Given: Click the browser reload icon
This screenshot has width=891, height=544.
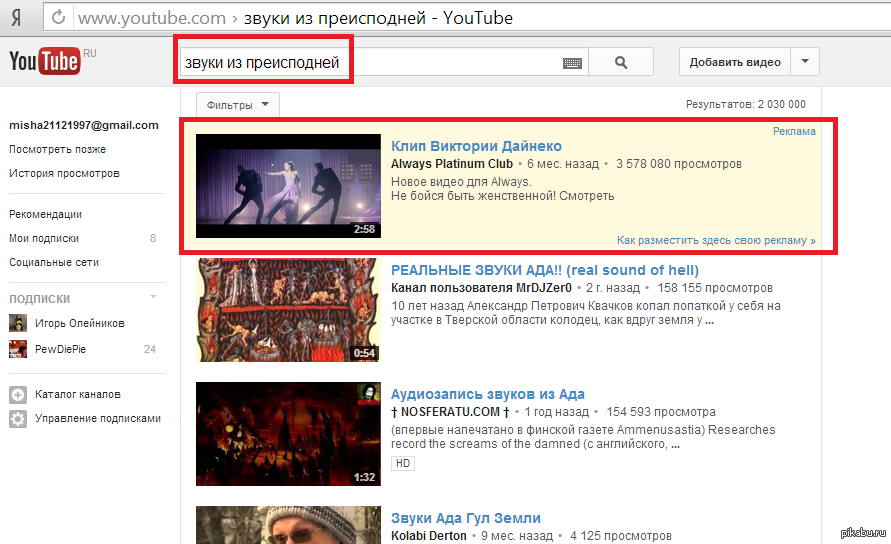Looking at the screenshot, I should click(x=58, y=17).
